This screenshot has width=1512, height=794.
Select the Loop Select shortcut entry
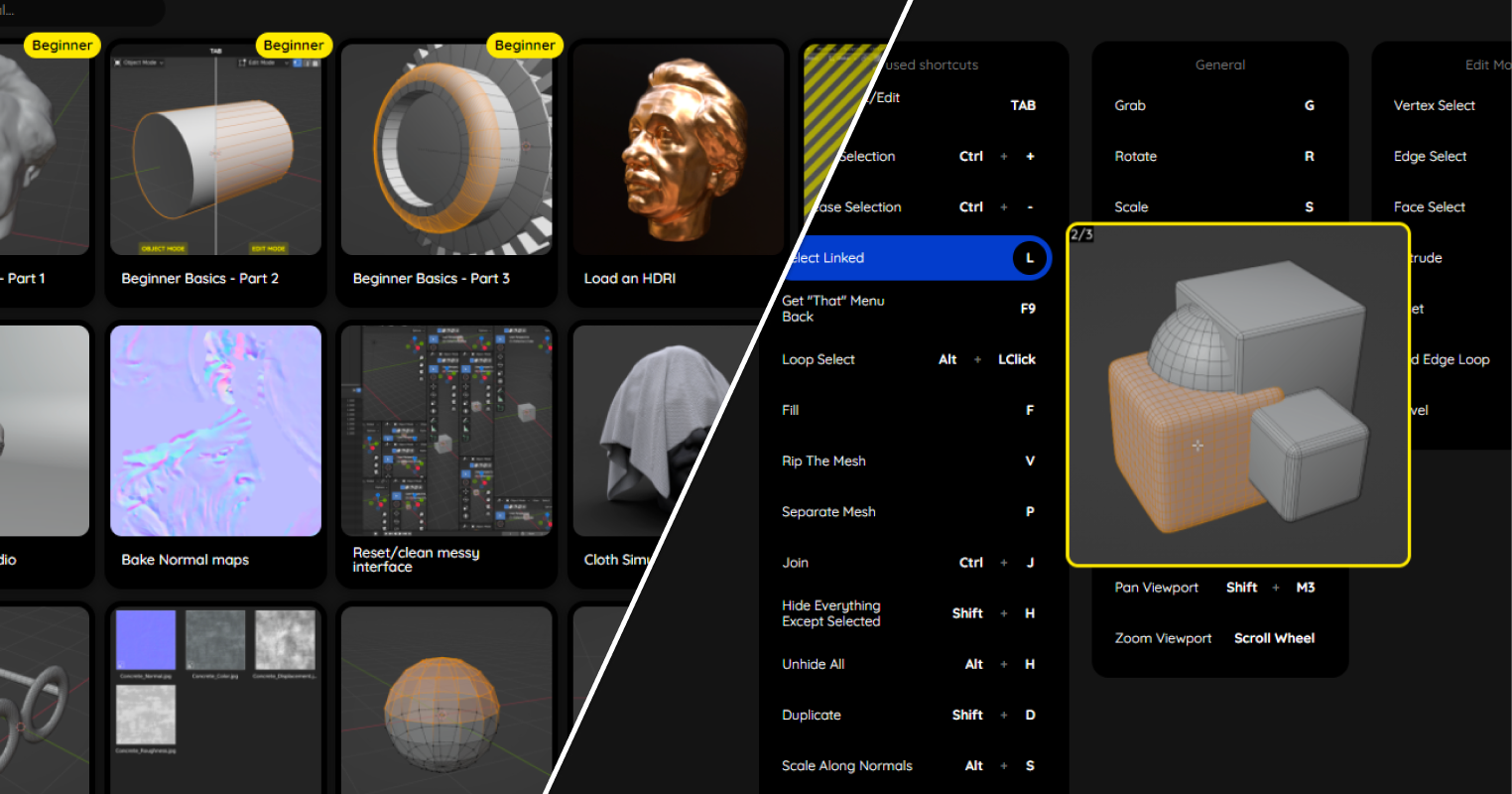pyautogui.click(x=819, y=359)
